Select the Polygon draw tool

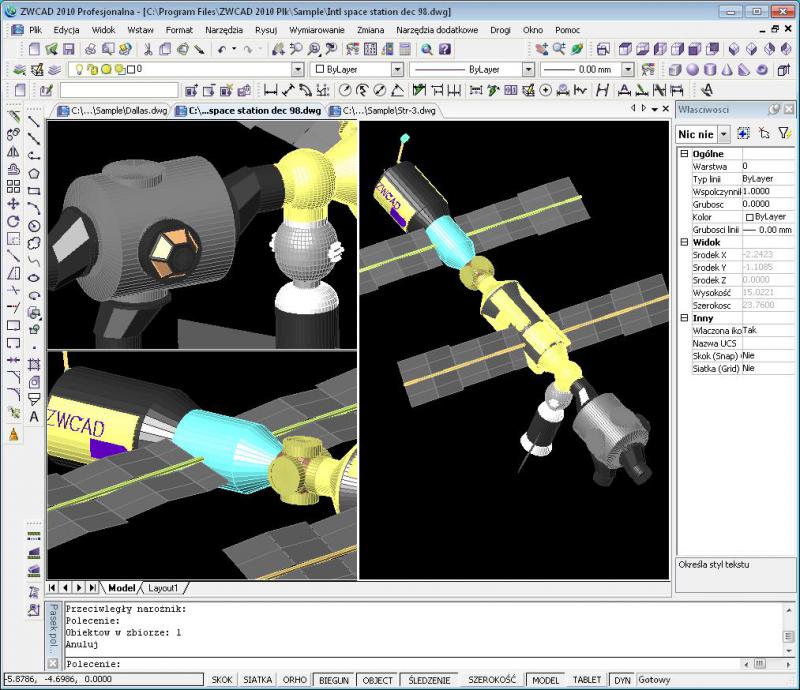point(34,174)
